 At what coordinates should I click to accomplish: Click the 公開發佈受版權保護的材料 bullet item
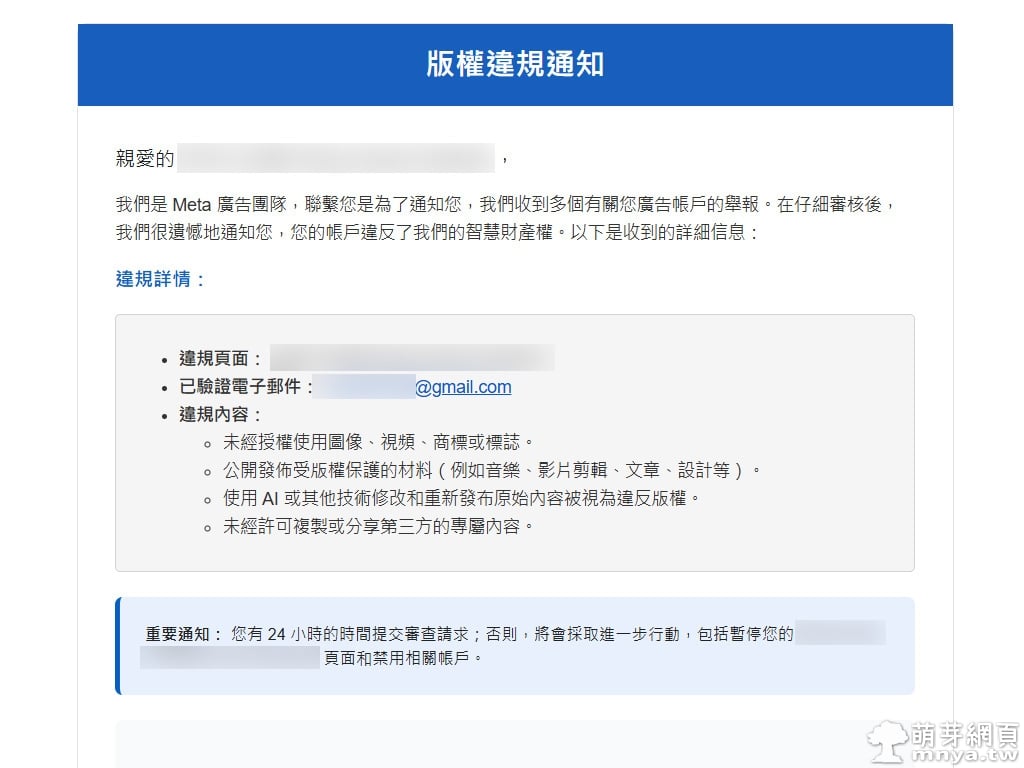pos(492,469)
